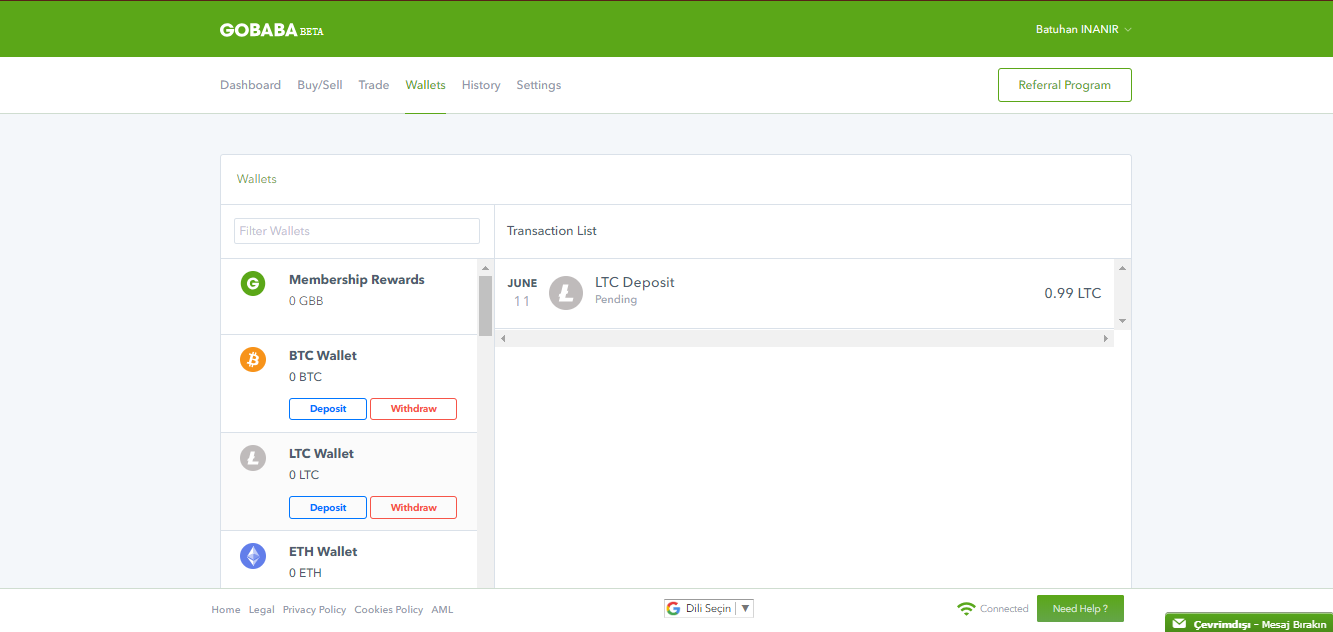Click Deposit under BTC Wallet
This screenshot has height=632, width=1333.
tap(328, 409)
